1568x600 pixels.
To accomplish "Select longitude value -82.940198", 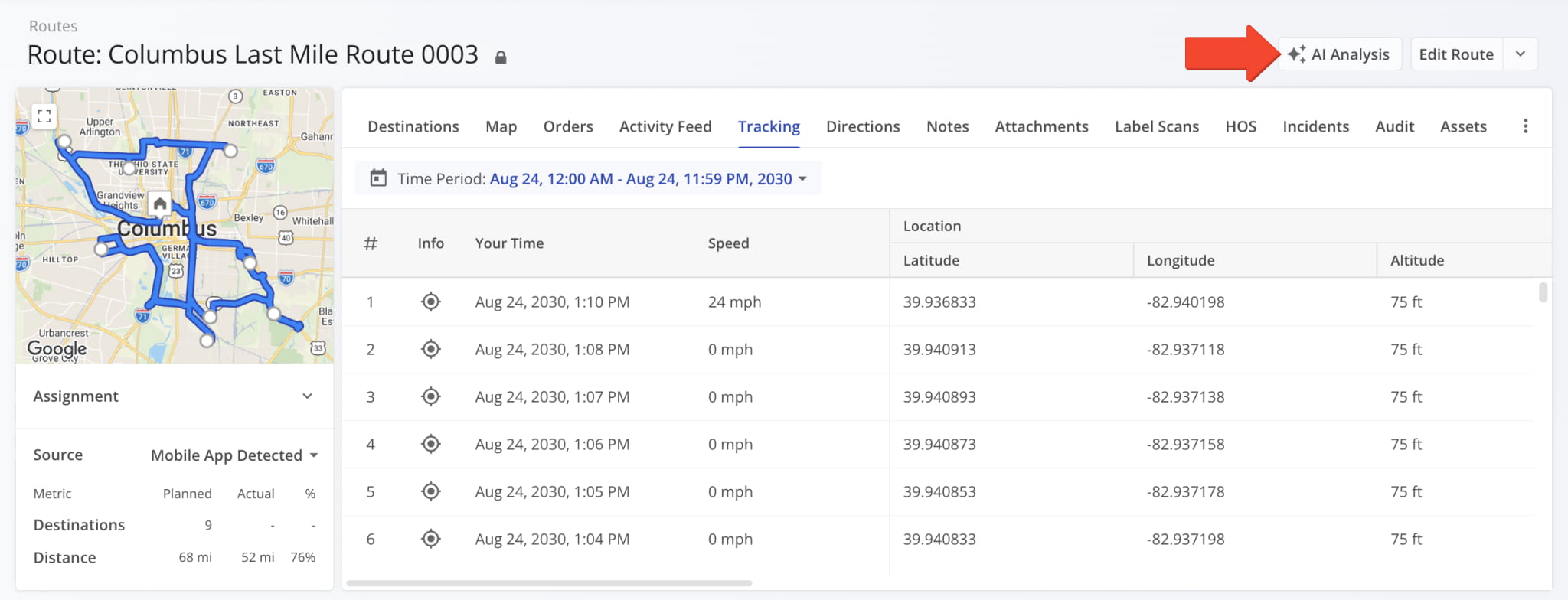I will pos(1185,302).
